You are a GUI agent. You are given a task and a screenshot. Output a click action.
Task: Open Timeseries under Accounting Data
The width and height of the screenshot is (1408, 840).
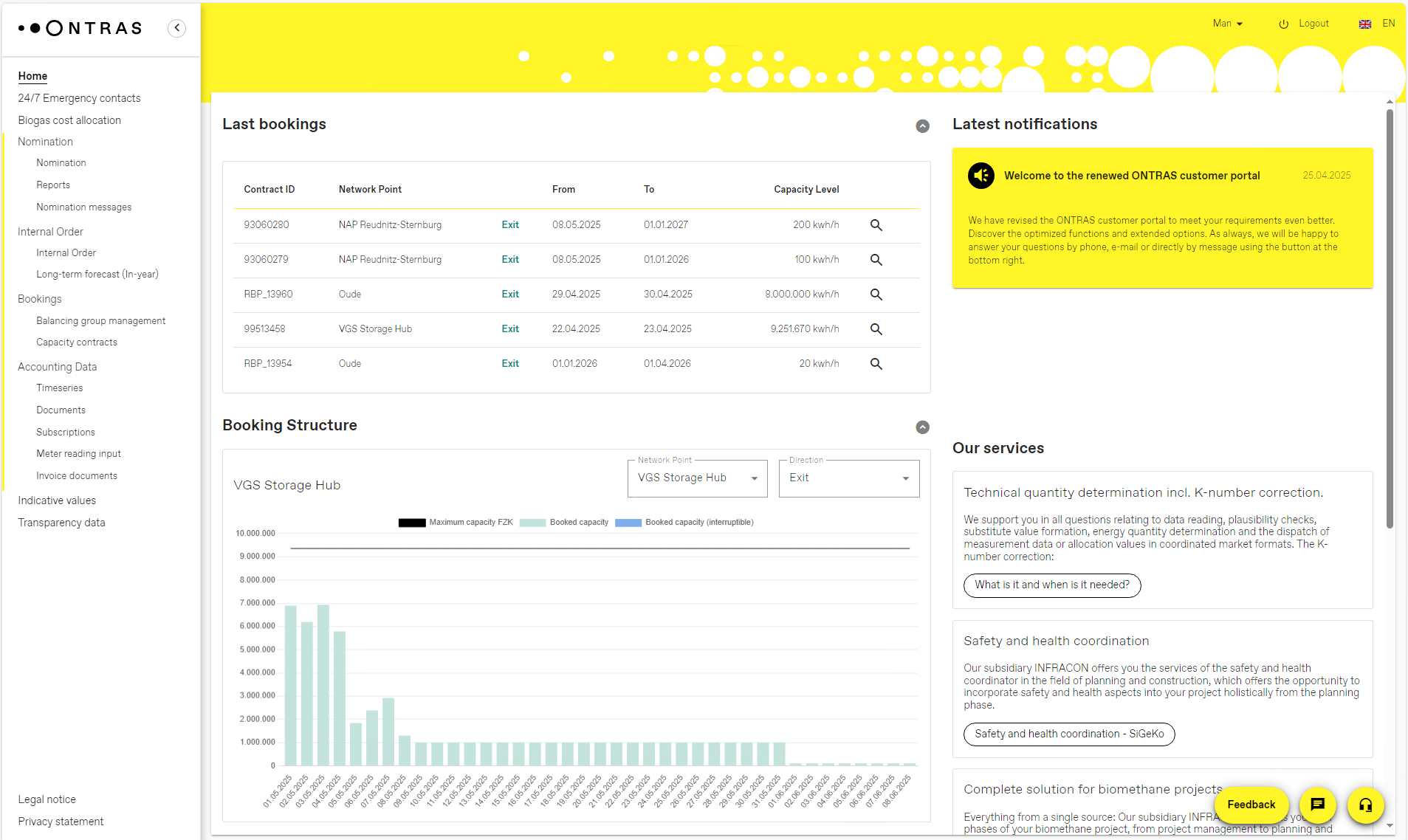(x=60, y=388)
